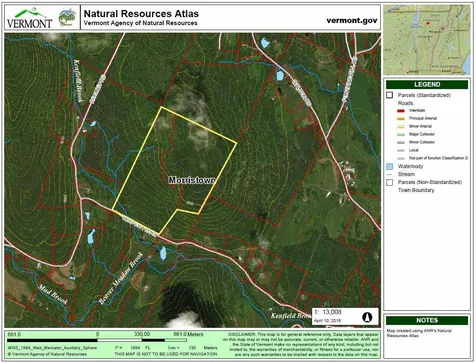Click the Agency of Natural Resources emblem

coord(67,18)
